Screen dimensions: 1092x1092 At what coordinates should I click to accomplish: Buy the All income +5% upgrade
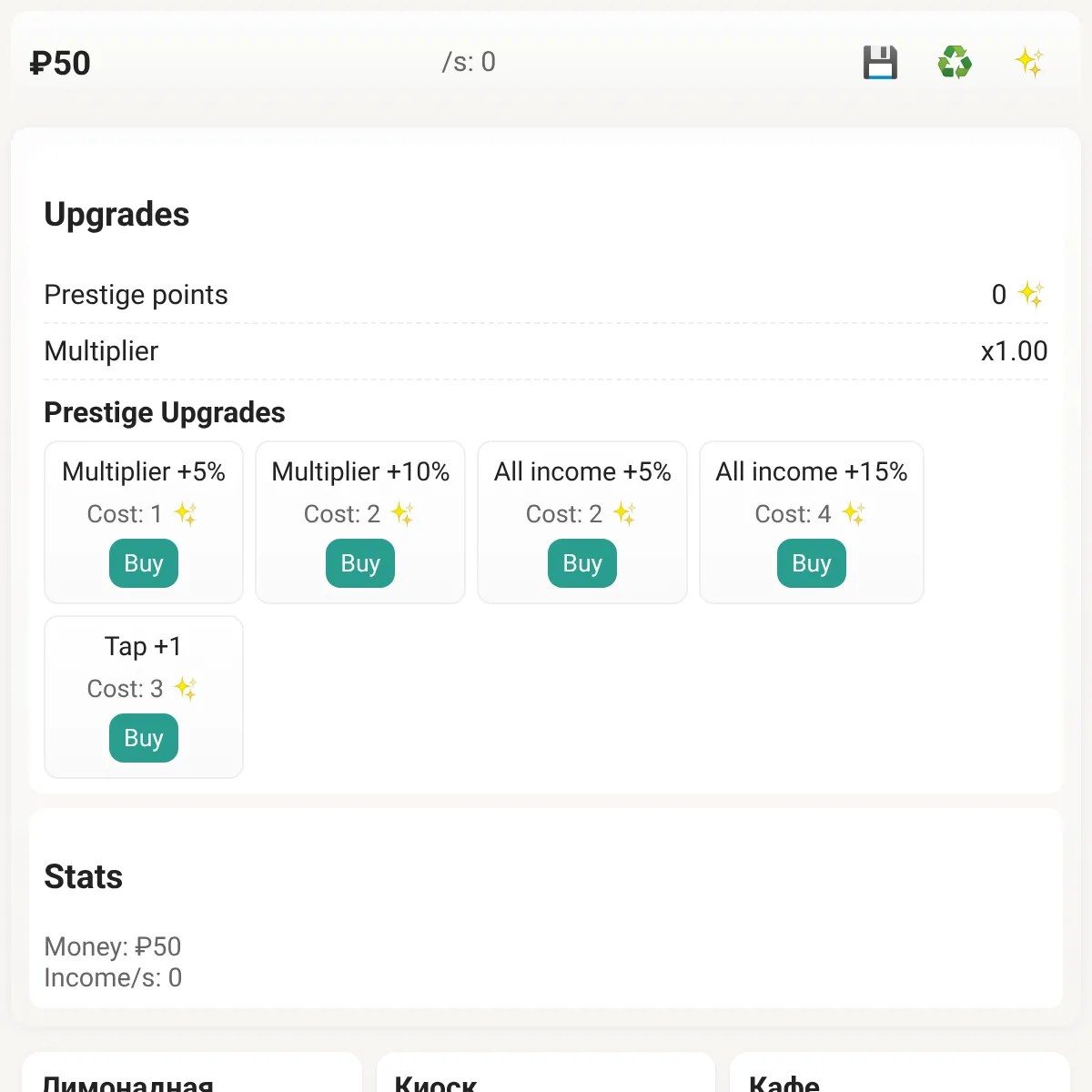coord(582,563)
